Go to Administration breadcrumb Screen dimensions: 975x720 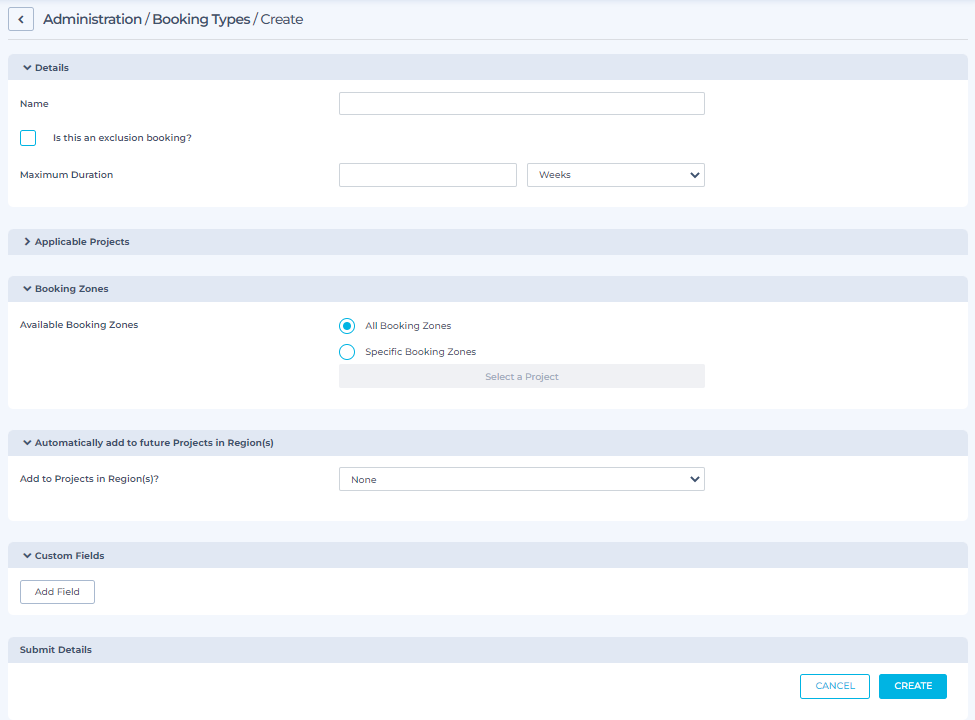pos(92,19)
